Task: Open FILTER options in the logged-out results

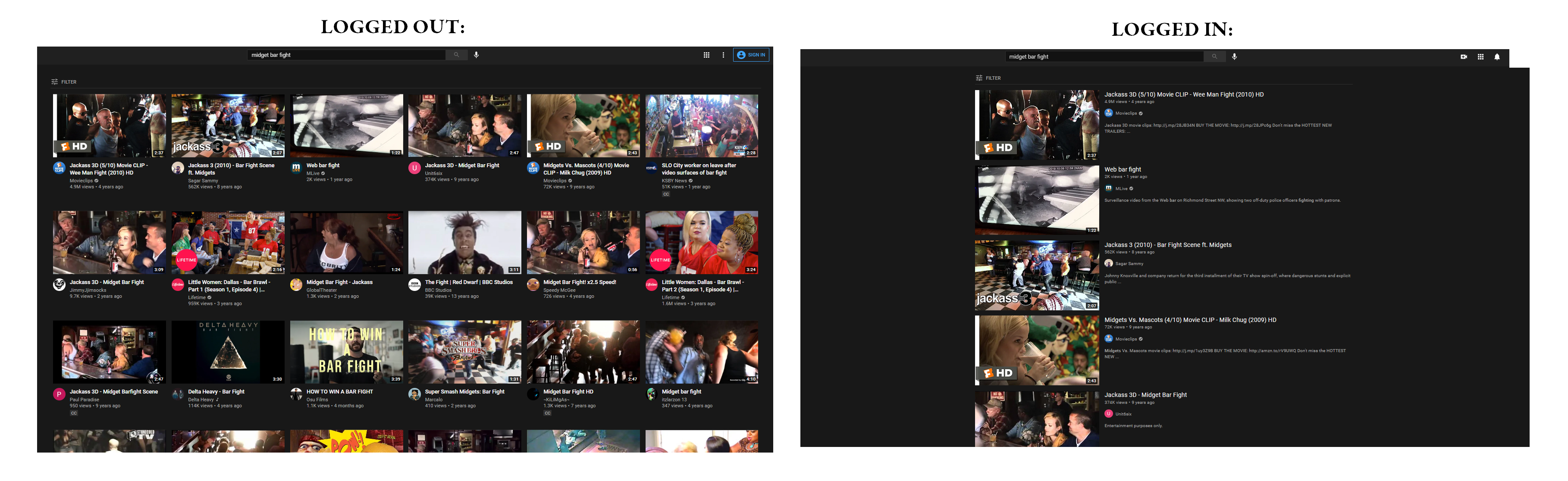Action: [64, 81]
